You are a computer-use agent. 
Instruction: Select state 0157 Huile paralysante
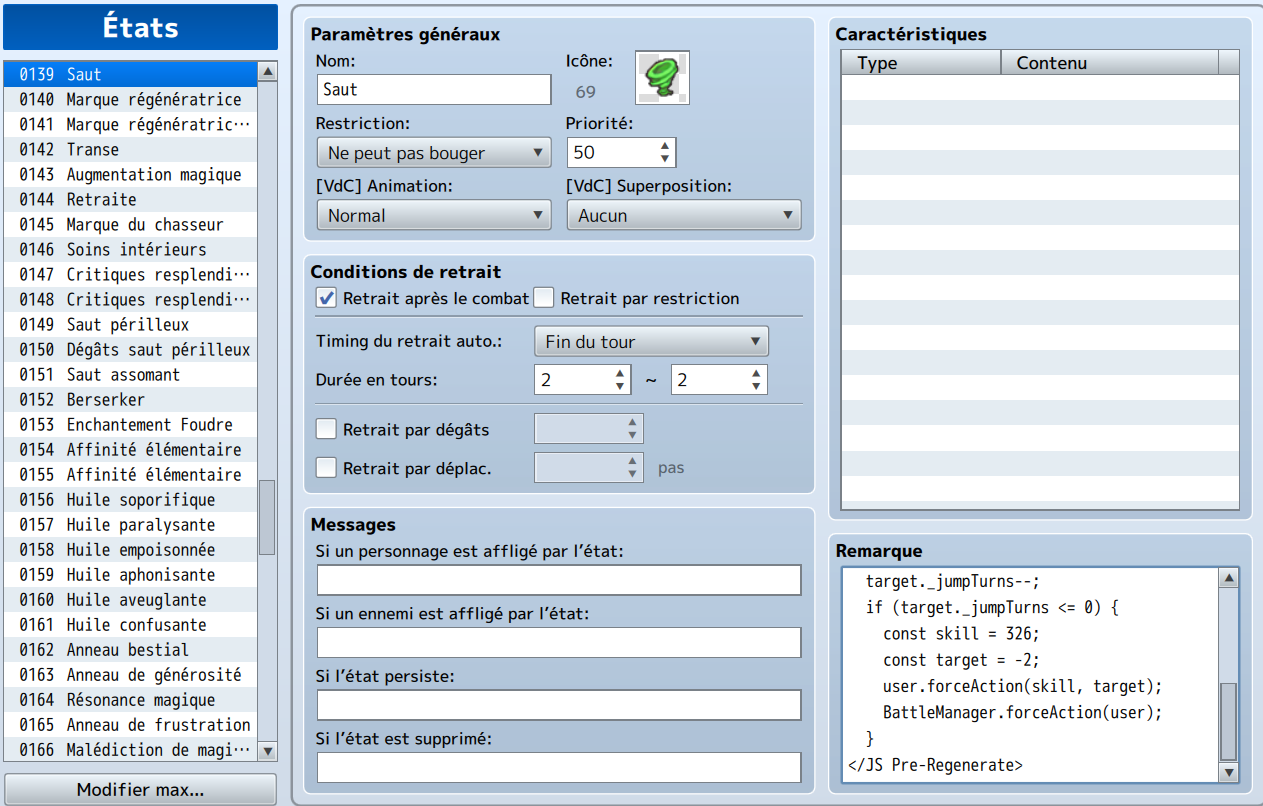(130, 524)
